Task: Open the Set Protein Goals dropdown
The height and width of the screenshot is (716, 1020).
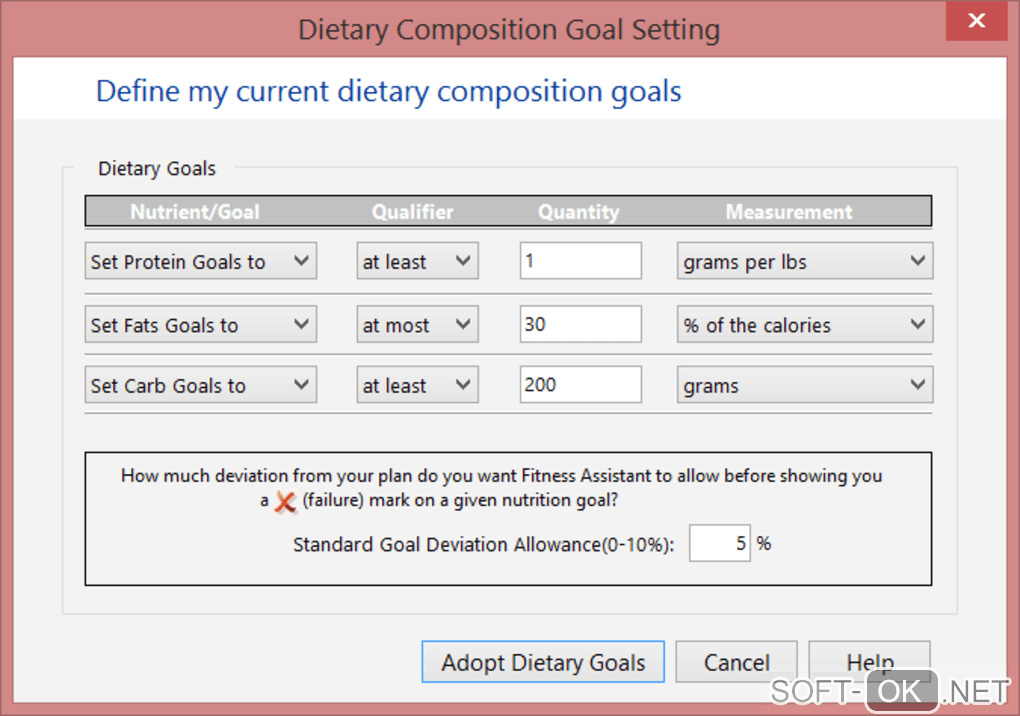Action: [201, 262]
